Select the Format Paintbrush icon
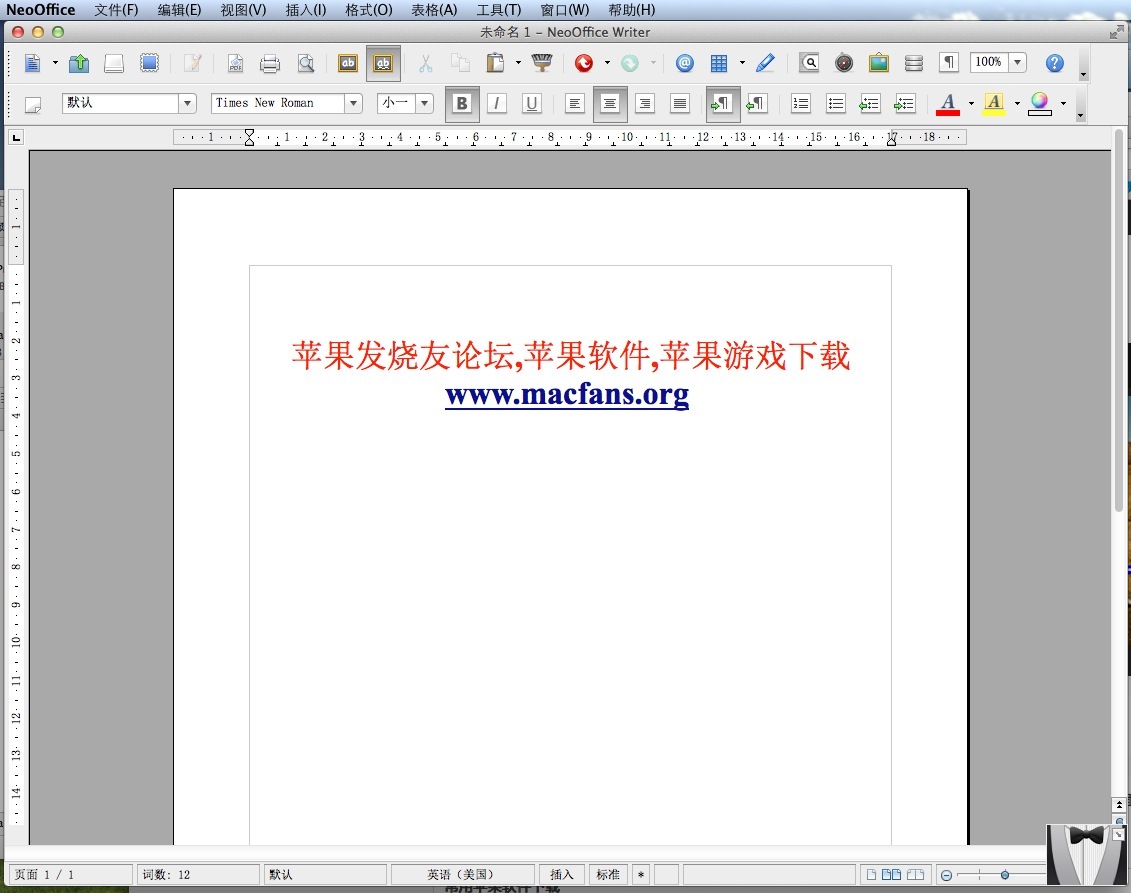Screen dimensions: 1131x893 [x=542, y=63]
